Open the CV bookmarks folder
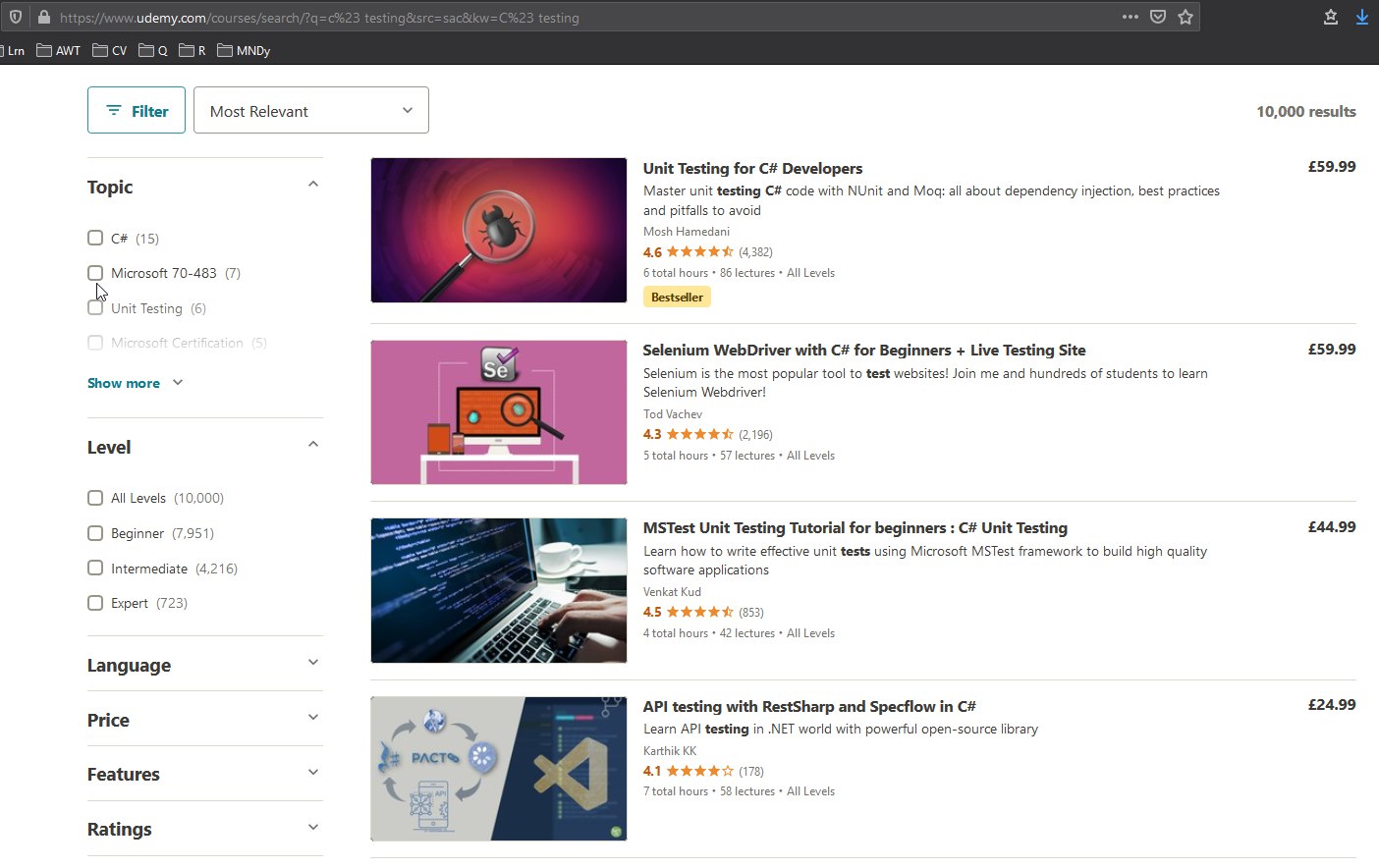This screenshot has width=1379, height=868. point(110,50)
